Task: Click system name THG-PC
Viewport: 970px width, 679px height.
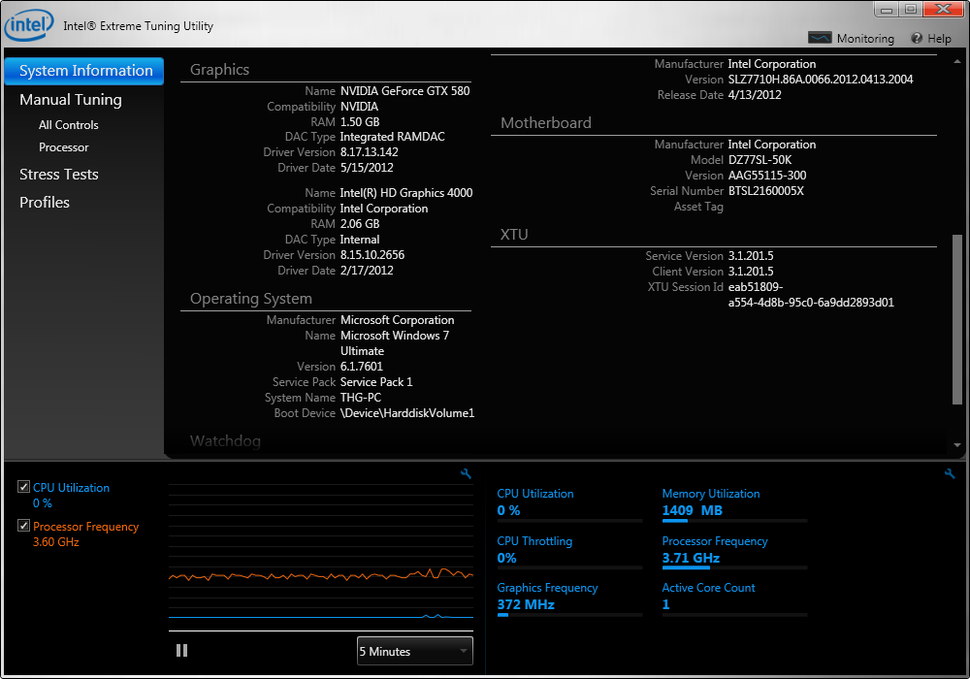Action: (361, 398)
